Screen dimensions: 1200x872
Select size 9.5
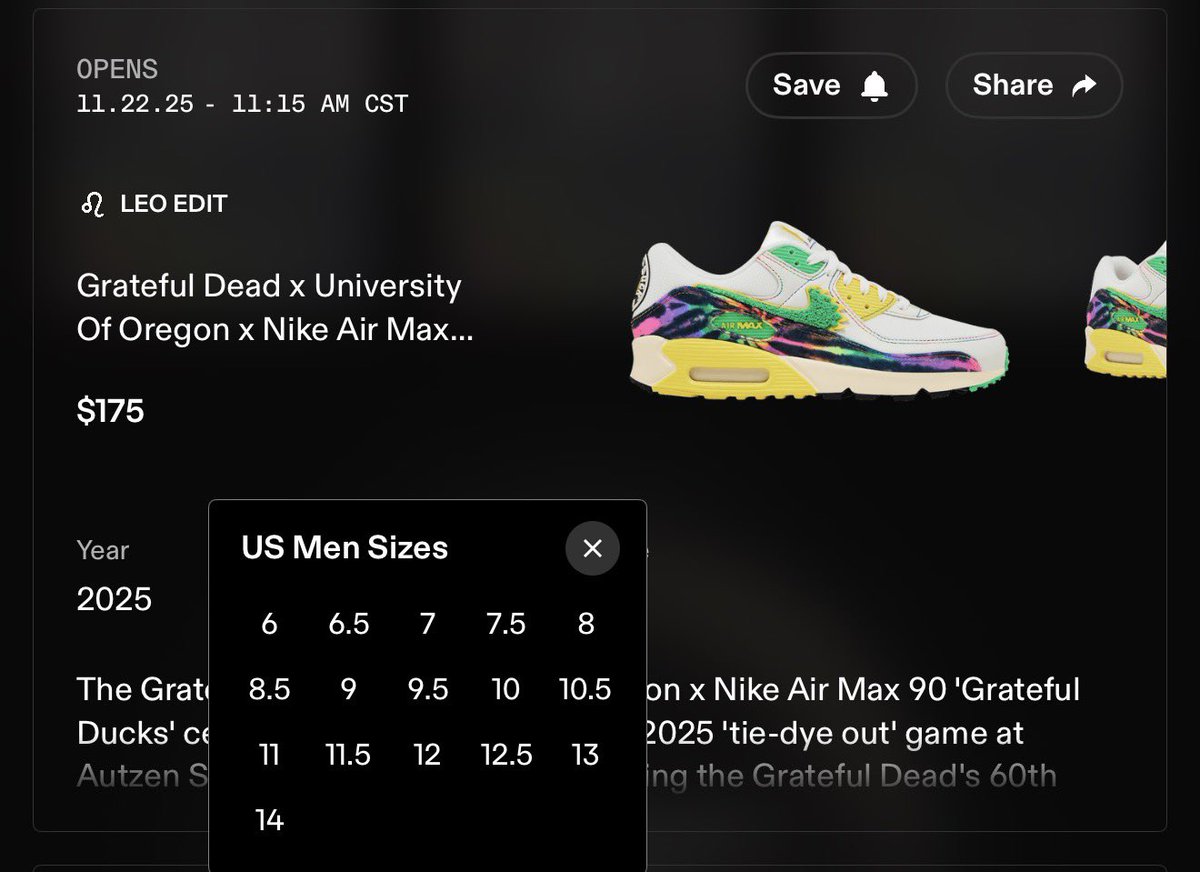(x=428, y=689)
